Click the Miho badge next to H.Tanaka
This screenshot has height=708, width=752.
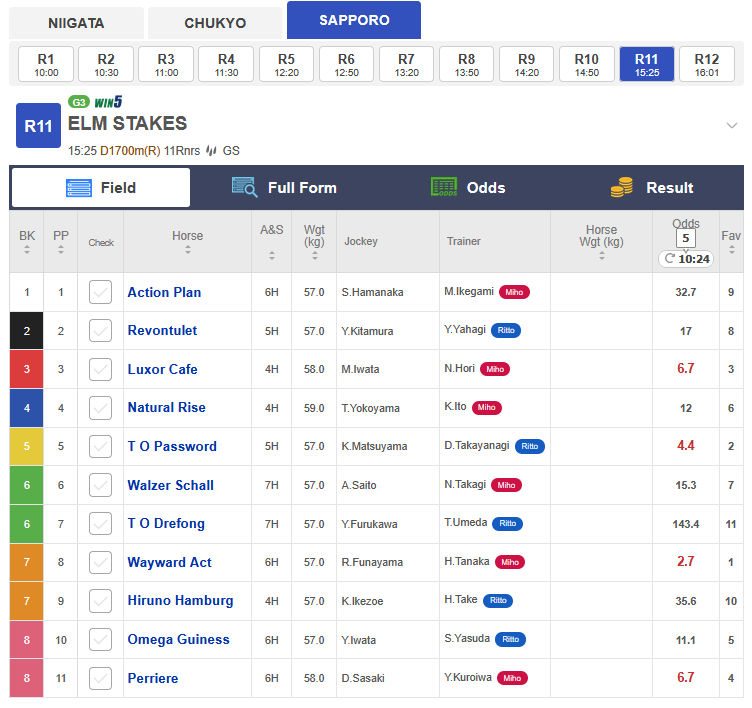tap(510, 562)
